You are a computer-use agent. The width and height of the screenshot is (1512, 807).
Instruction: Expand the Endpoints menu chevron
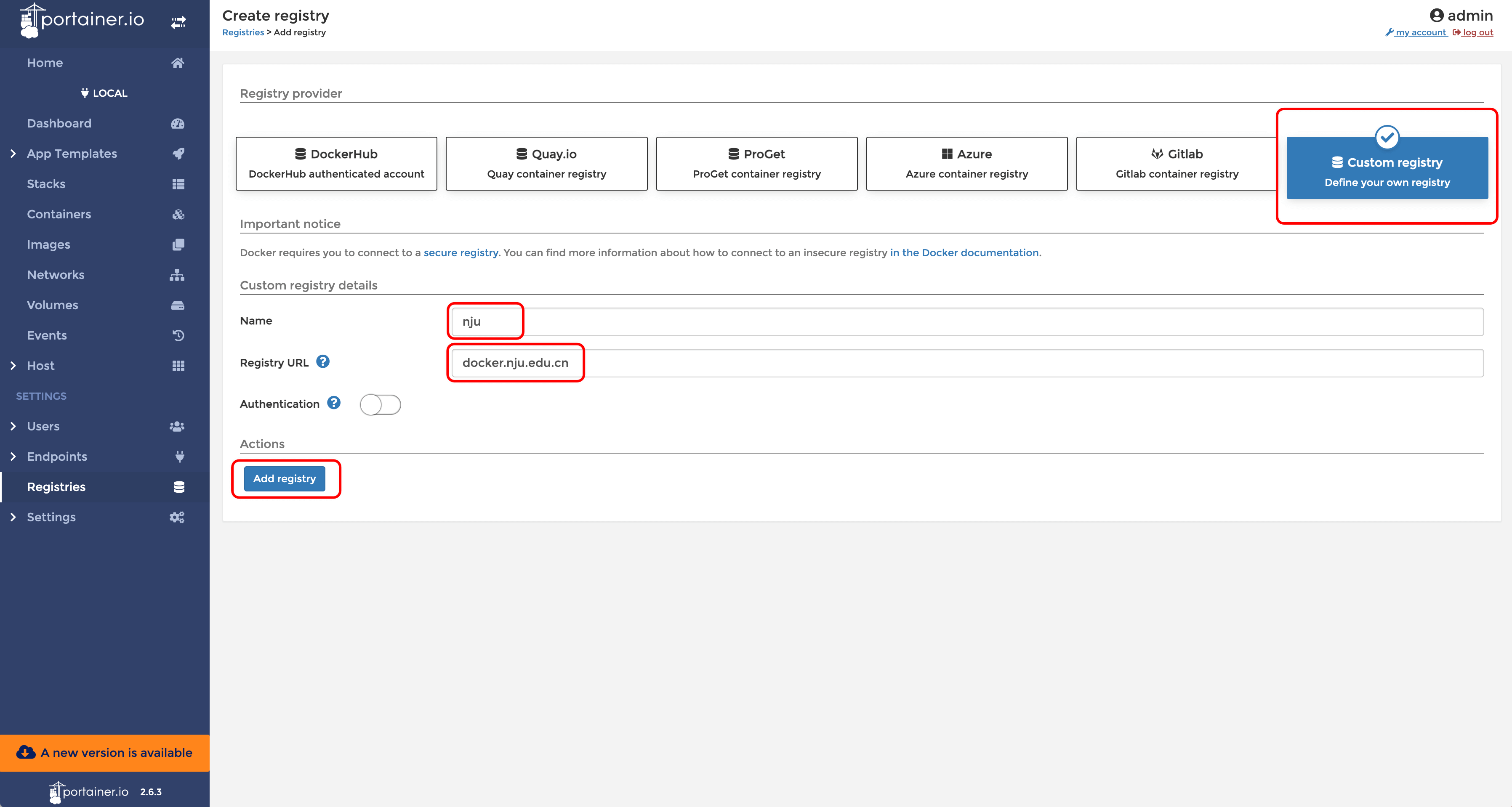pyautogui.click(x=13, y=457)
